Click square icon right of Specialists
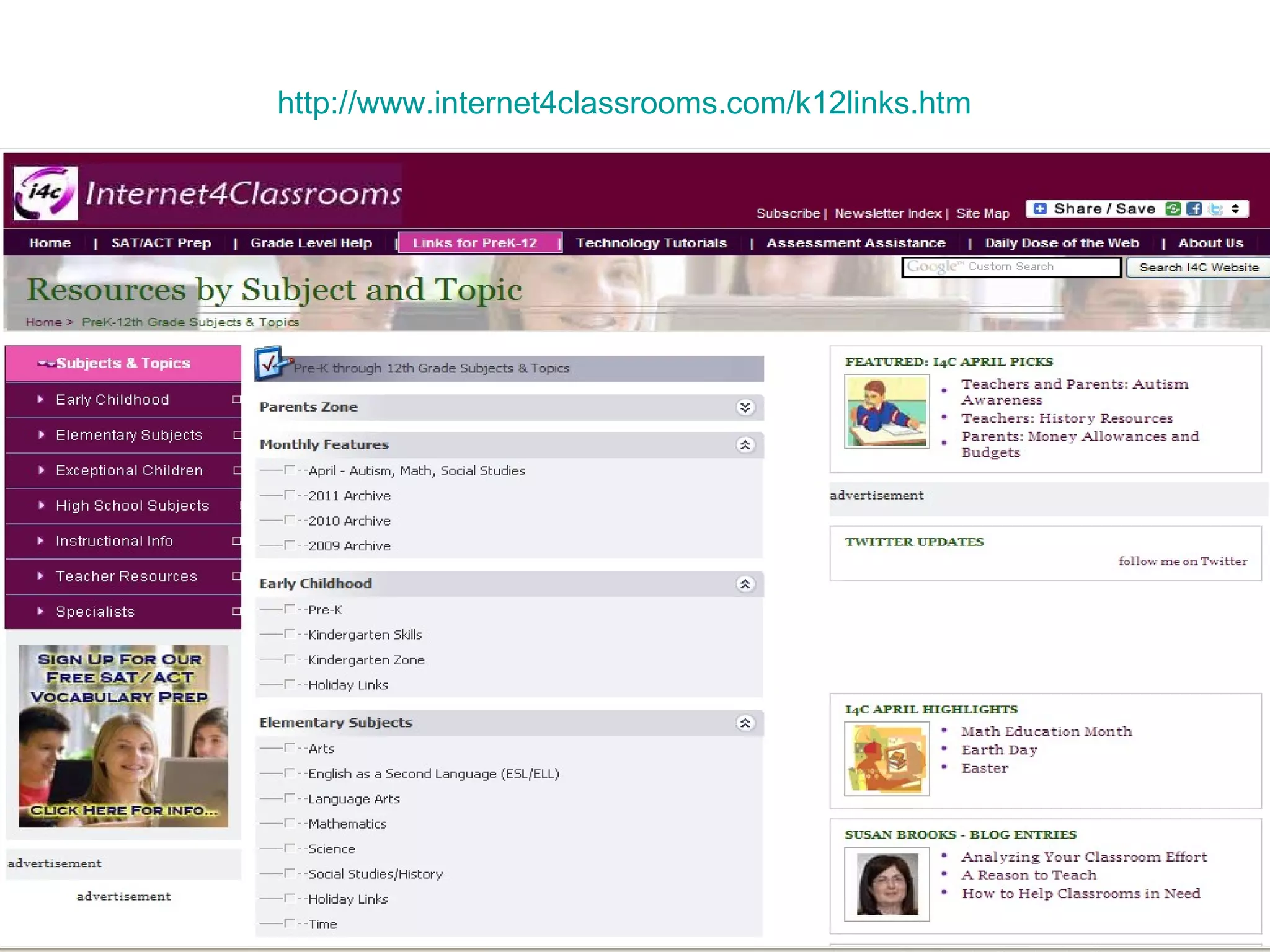The image size is (1270, 952). coord(236,612)
